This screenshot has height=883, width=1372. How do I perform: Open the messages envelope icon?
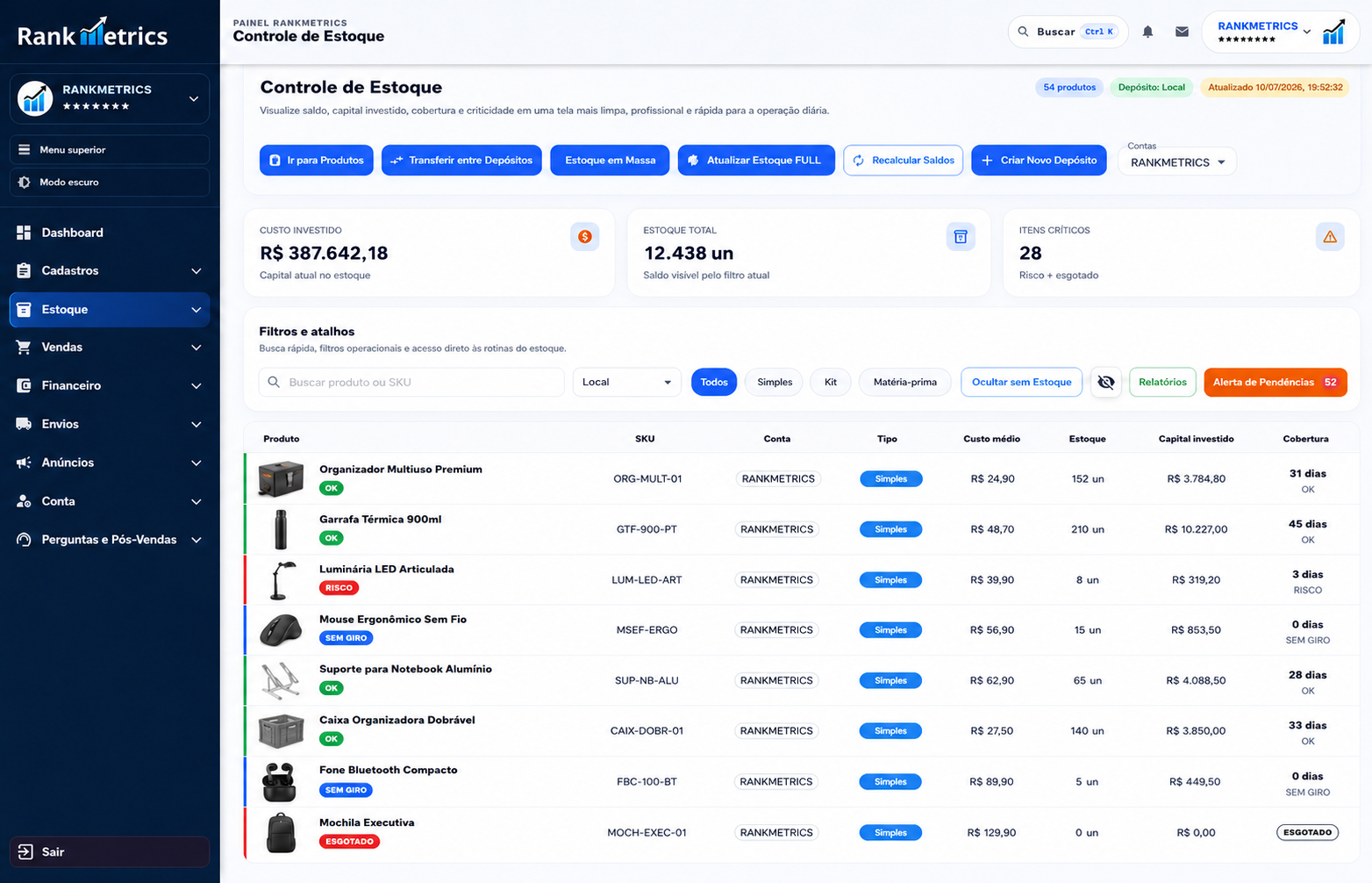[x=1182, y=32]
